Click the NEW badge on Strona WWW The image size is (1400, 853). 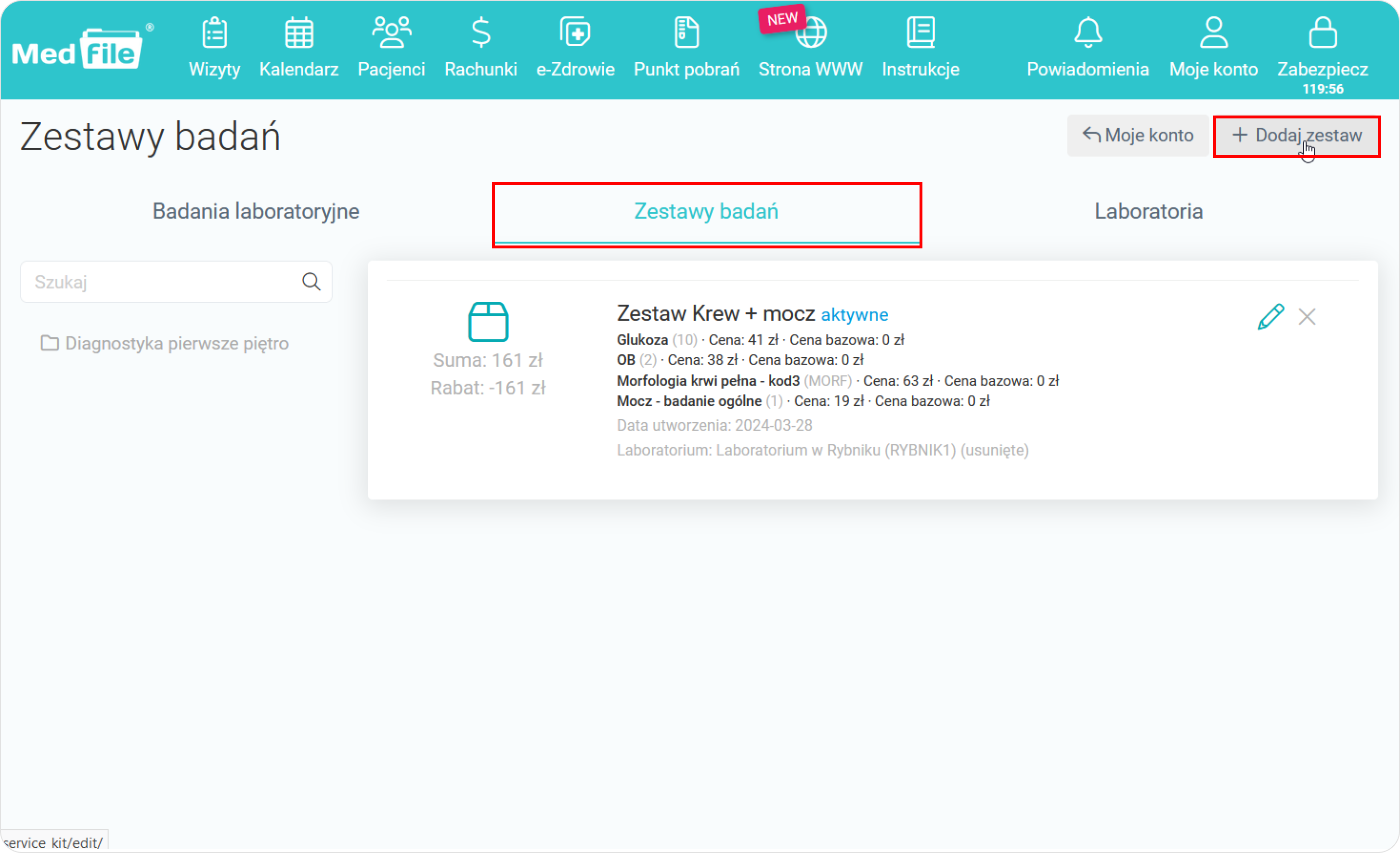click(782, 19)
